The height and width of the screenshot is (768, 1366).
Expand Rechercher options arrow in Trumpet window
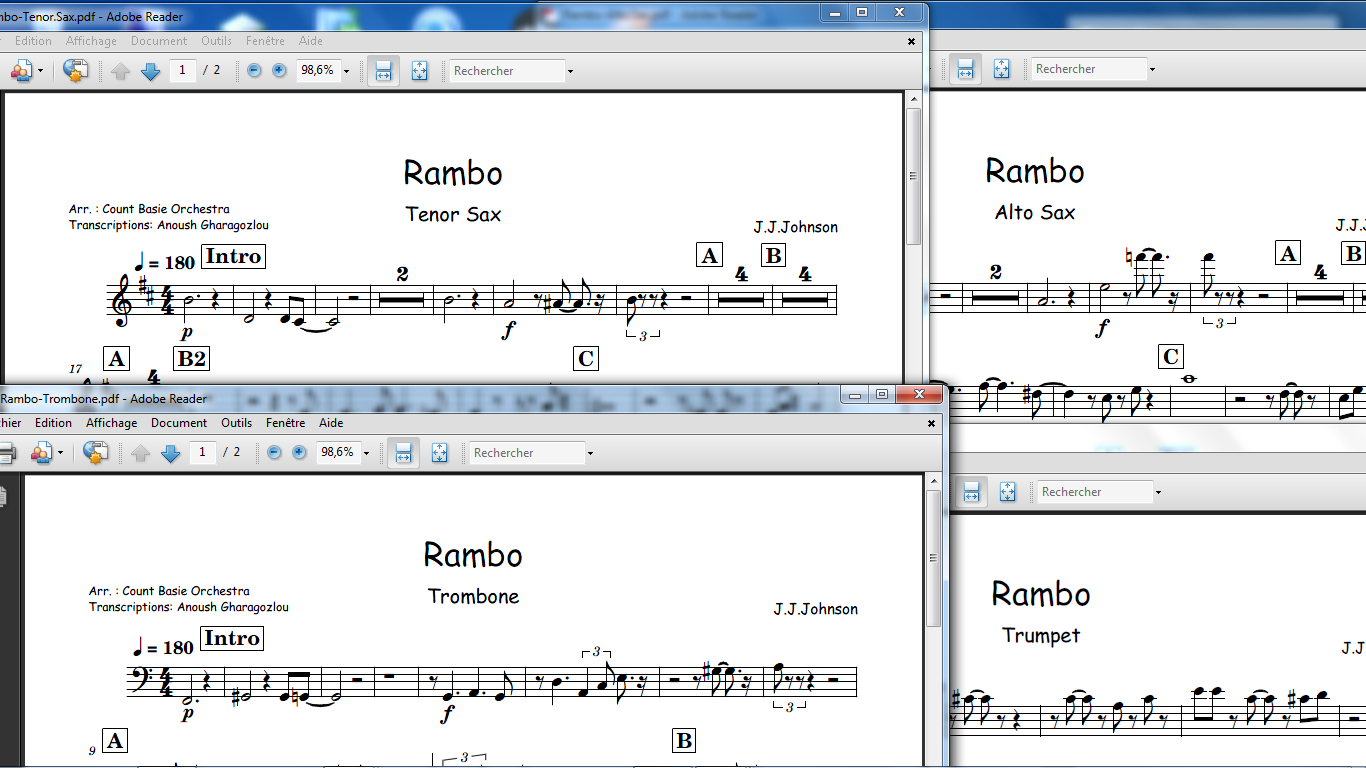click(x=1158, y=492)
